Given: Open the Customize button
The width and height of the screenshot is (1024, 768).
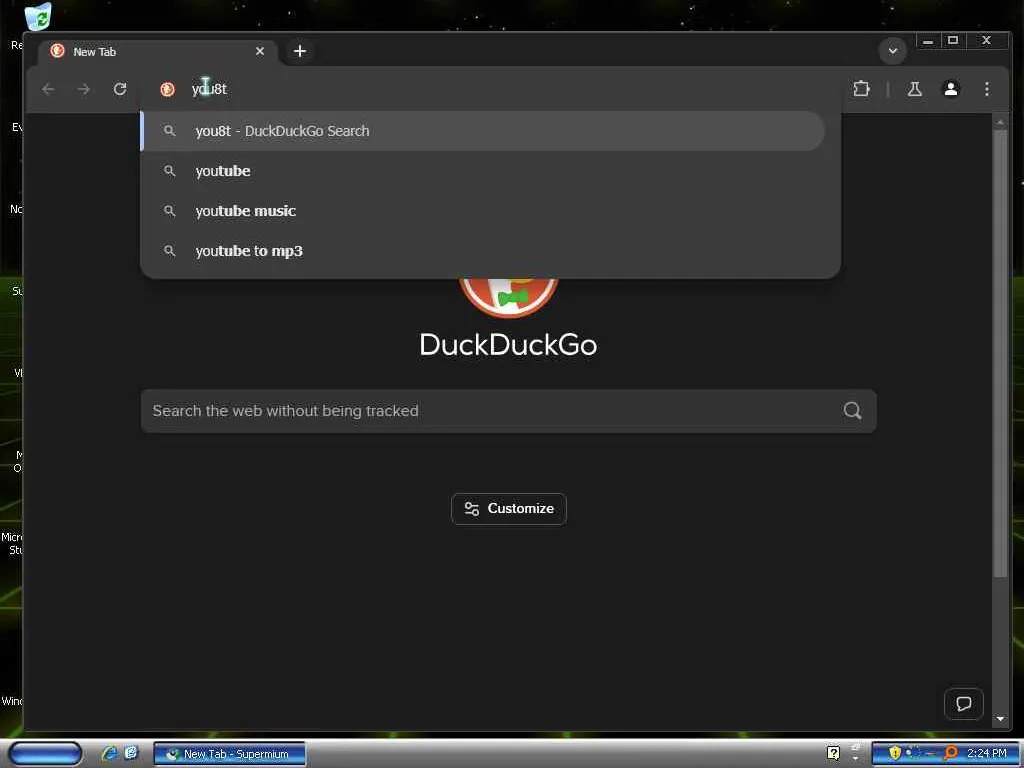Looking at the screenshot, I should pos(509,509).
